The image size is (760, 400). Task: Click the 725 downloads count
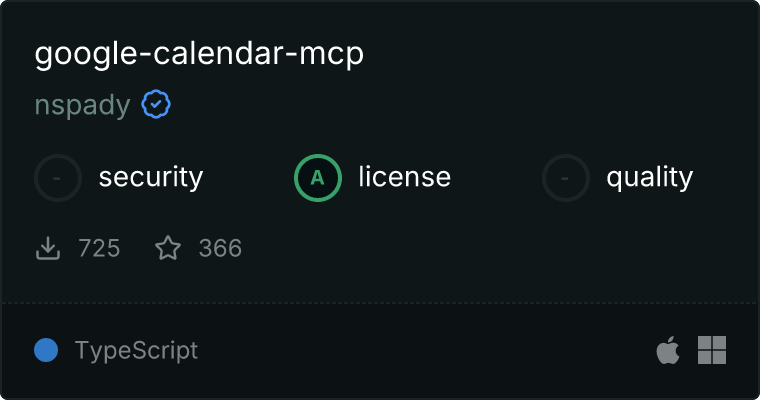click(x=99, y=248)
